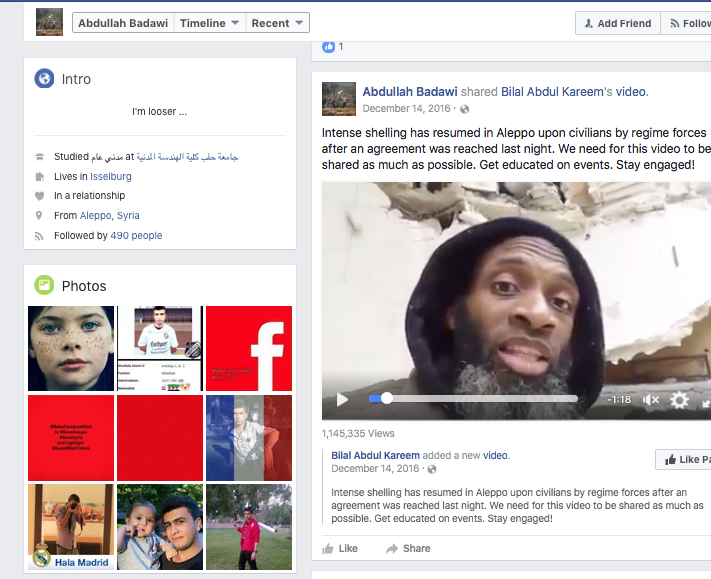This screenshot has width=711, height=579.
Task: Open video settings gear icon
Action: click(x=680, y=399)
